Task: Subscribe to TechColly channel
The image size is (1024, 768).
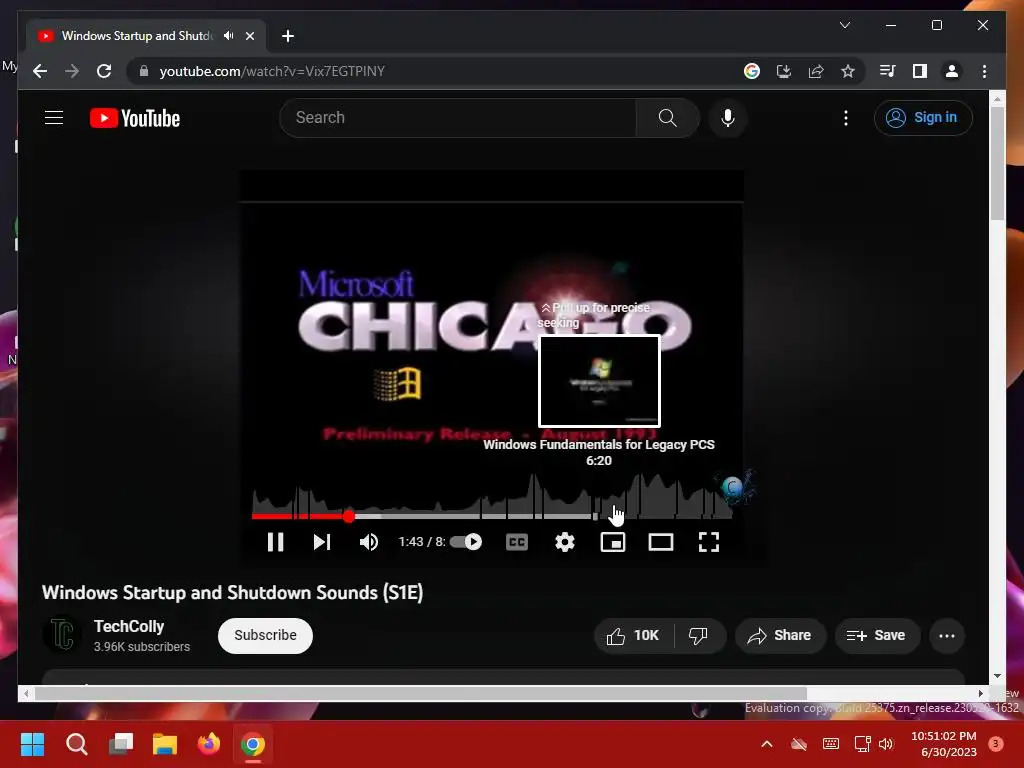Action: (265, 635)
